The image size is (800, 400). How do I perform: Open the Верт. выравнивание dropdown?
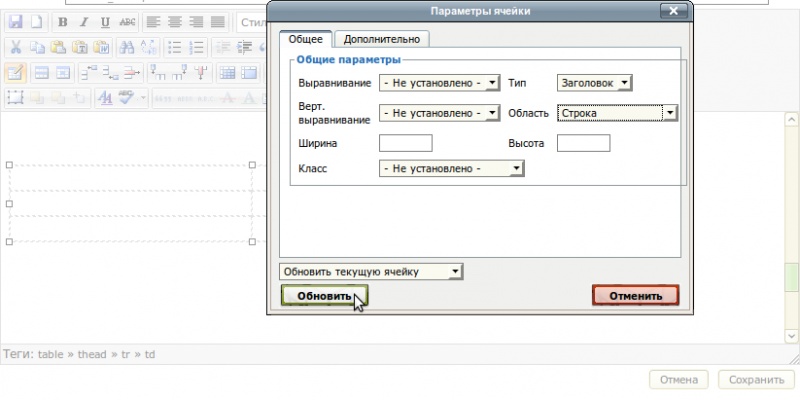point(439,113)
